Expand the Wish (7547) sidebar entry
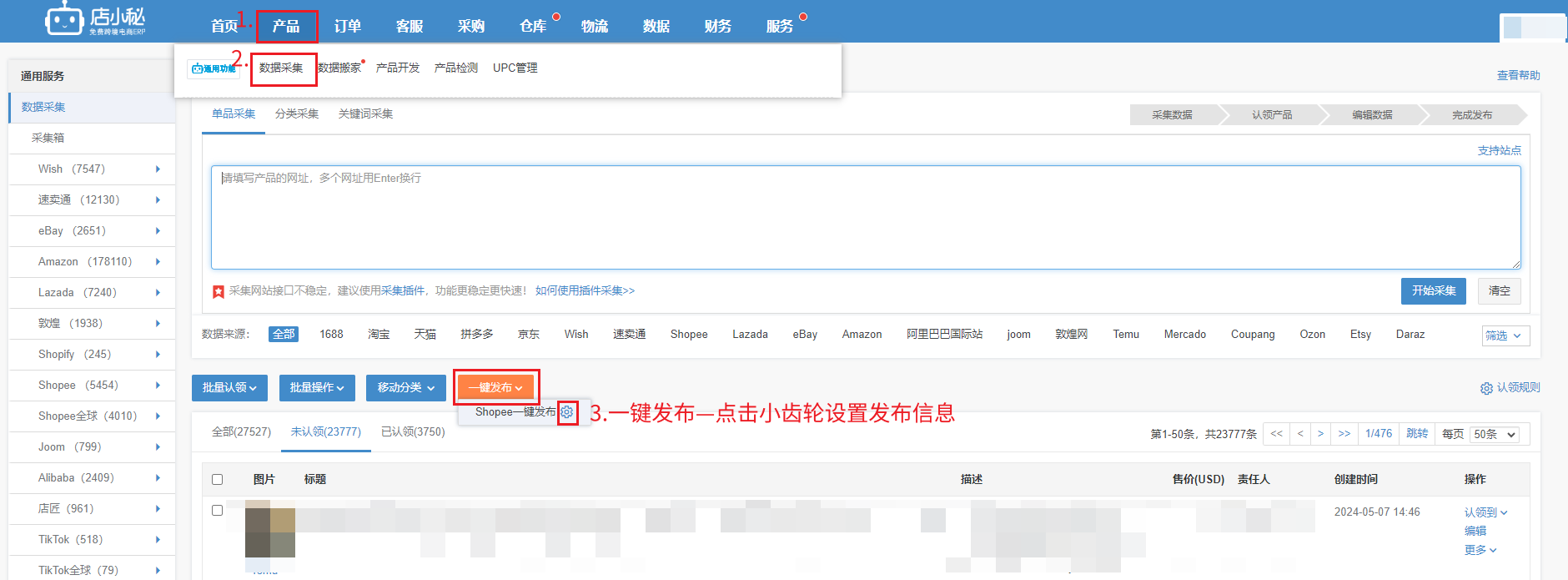 click(158, 169)
